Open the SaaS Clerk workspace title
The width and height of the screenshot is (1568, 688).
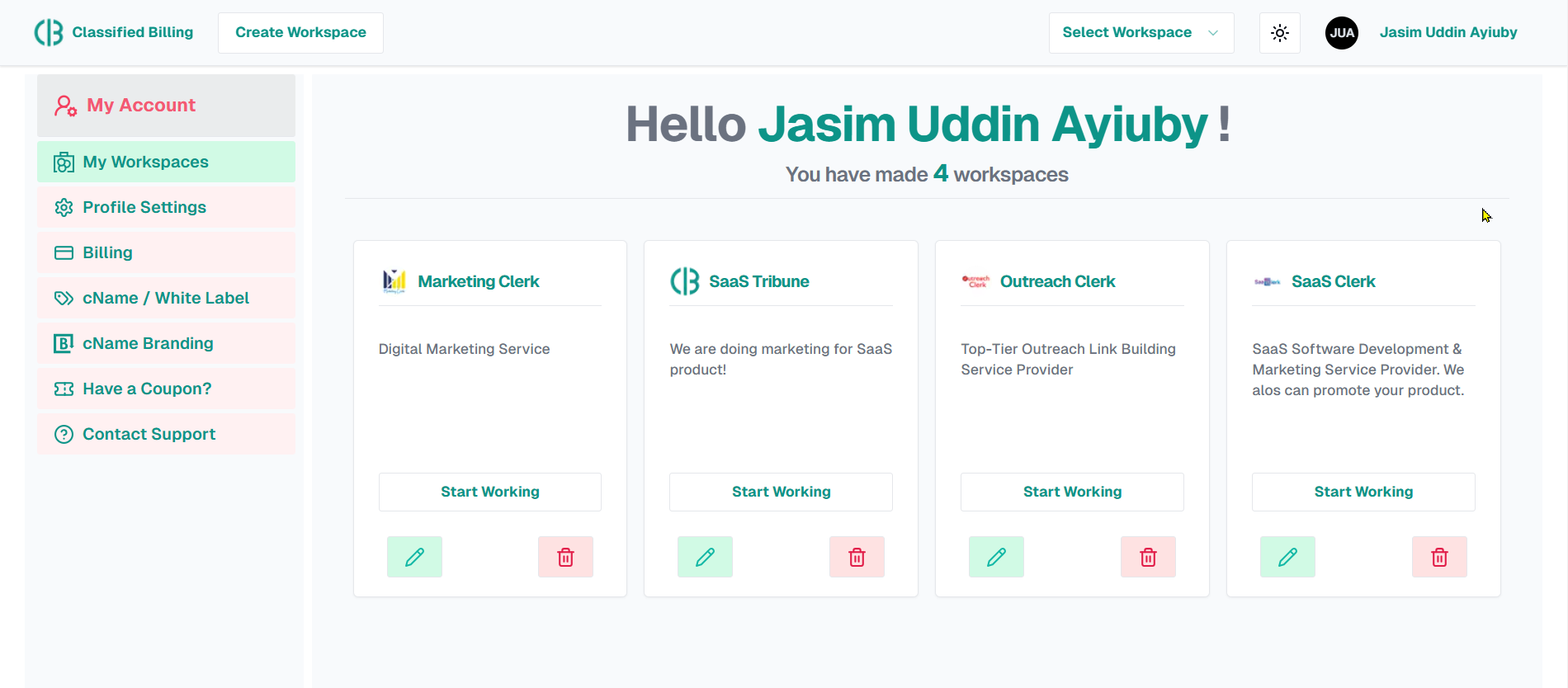1334,281
